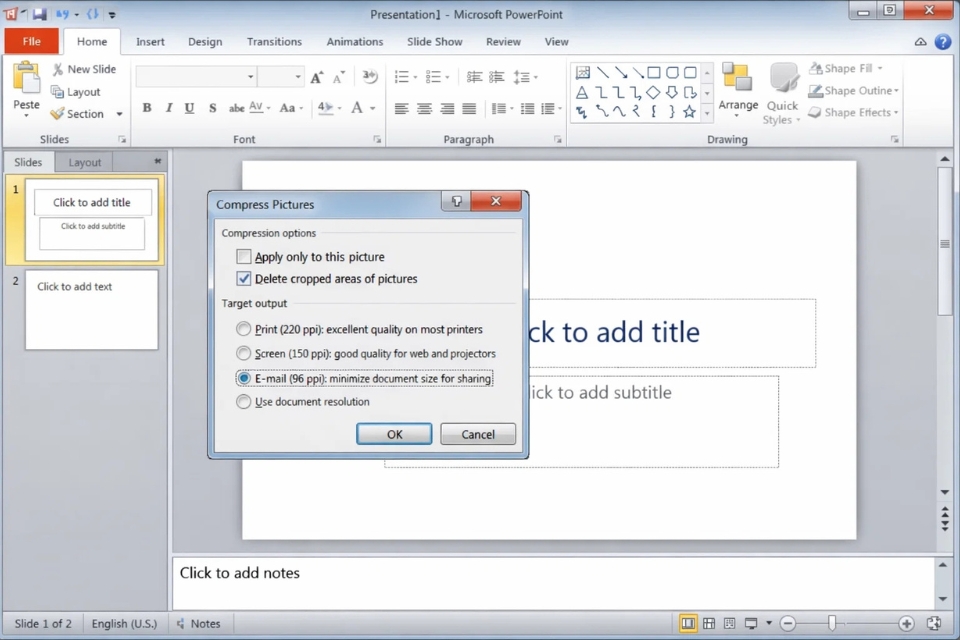
Task: Insert a Text Box from the Drawing gallery
Action: 583,73
